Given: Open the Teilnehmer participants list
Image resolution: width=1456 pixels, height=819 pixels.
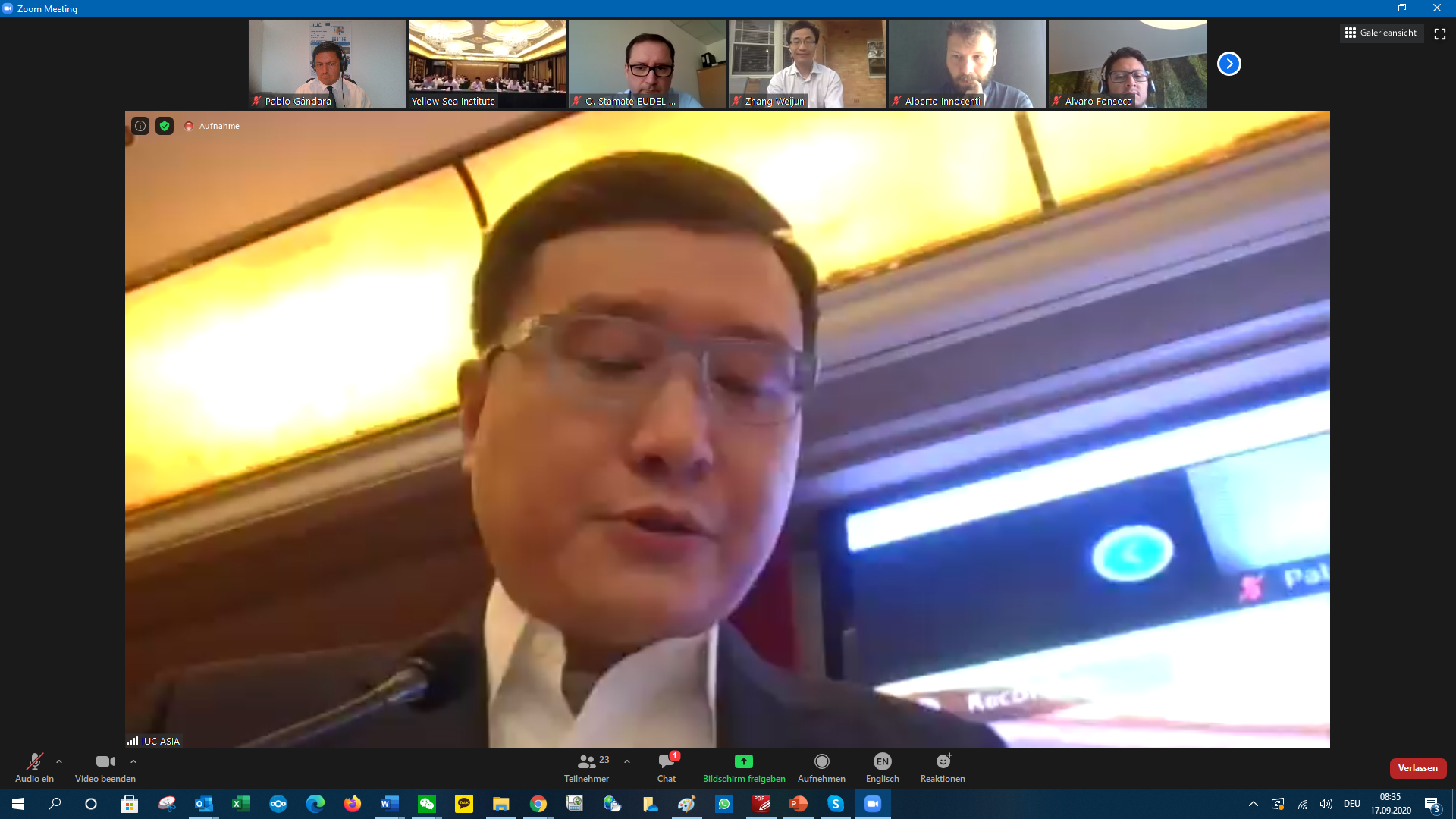Looking at the screenshot, I should (586, 767).
